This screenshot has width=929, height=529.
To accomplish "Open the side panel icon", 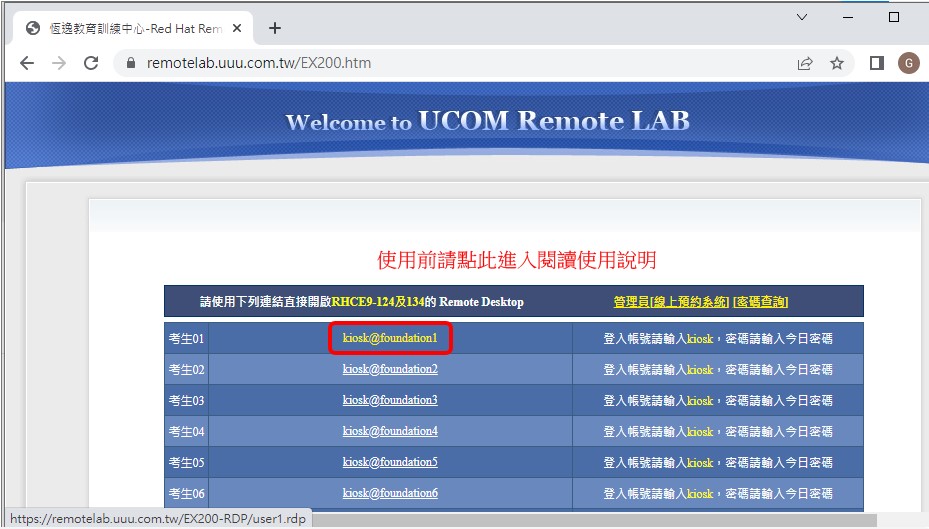I will point(877,63).
